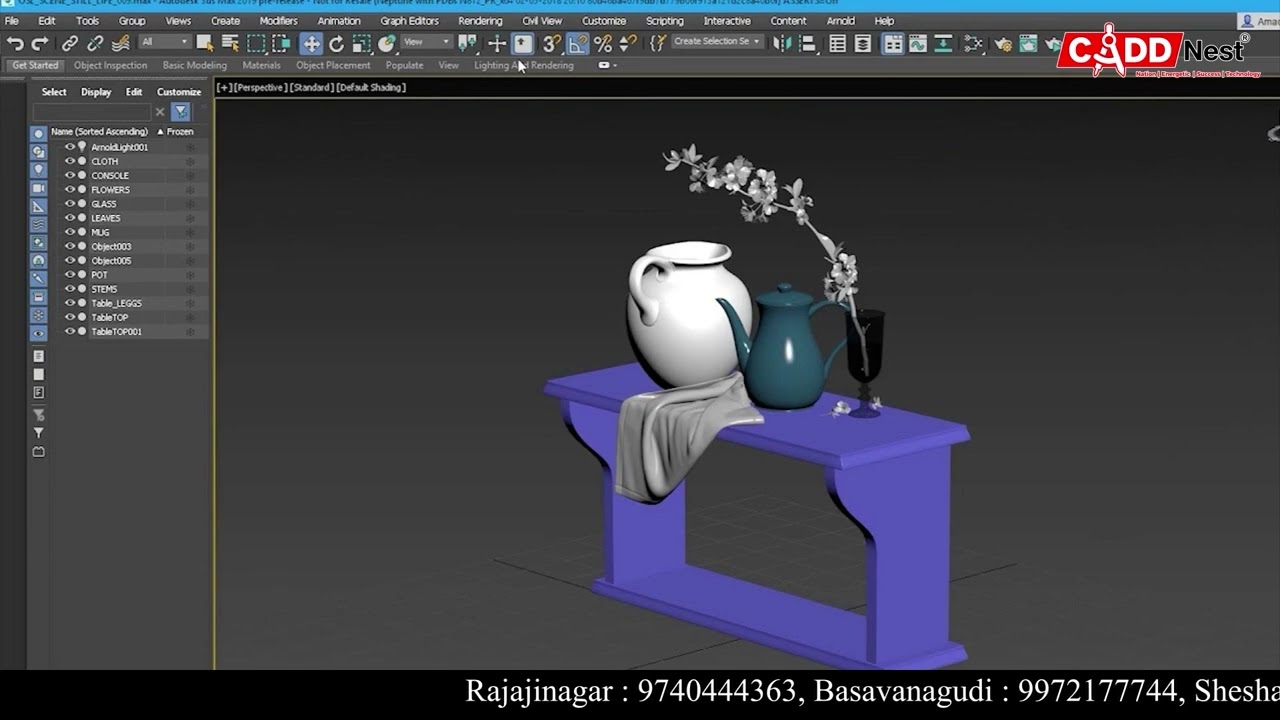Open the Modifiers menu
The width and height of the screenshot is (1280, 720).
click(x=278, y=21)
